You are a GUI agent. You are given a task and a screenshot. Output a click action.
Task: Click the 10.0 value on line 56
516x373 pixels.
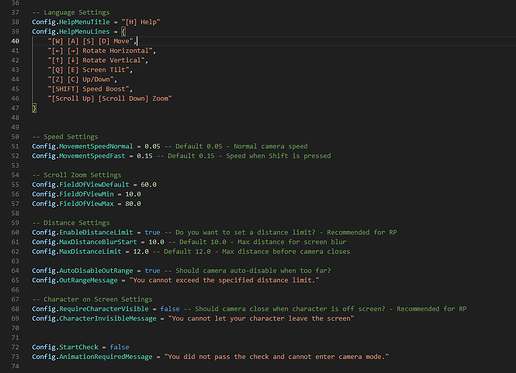(133, 194)
